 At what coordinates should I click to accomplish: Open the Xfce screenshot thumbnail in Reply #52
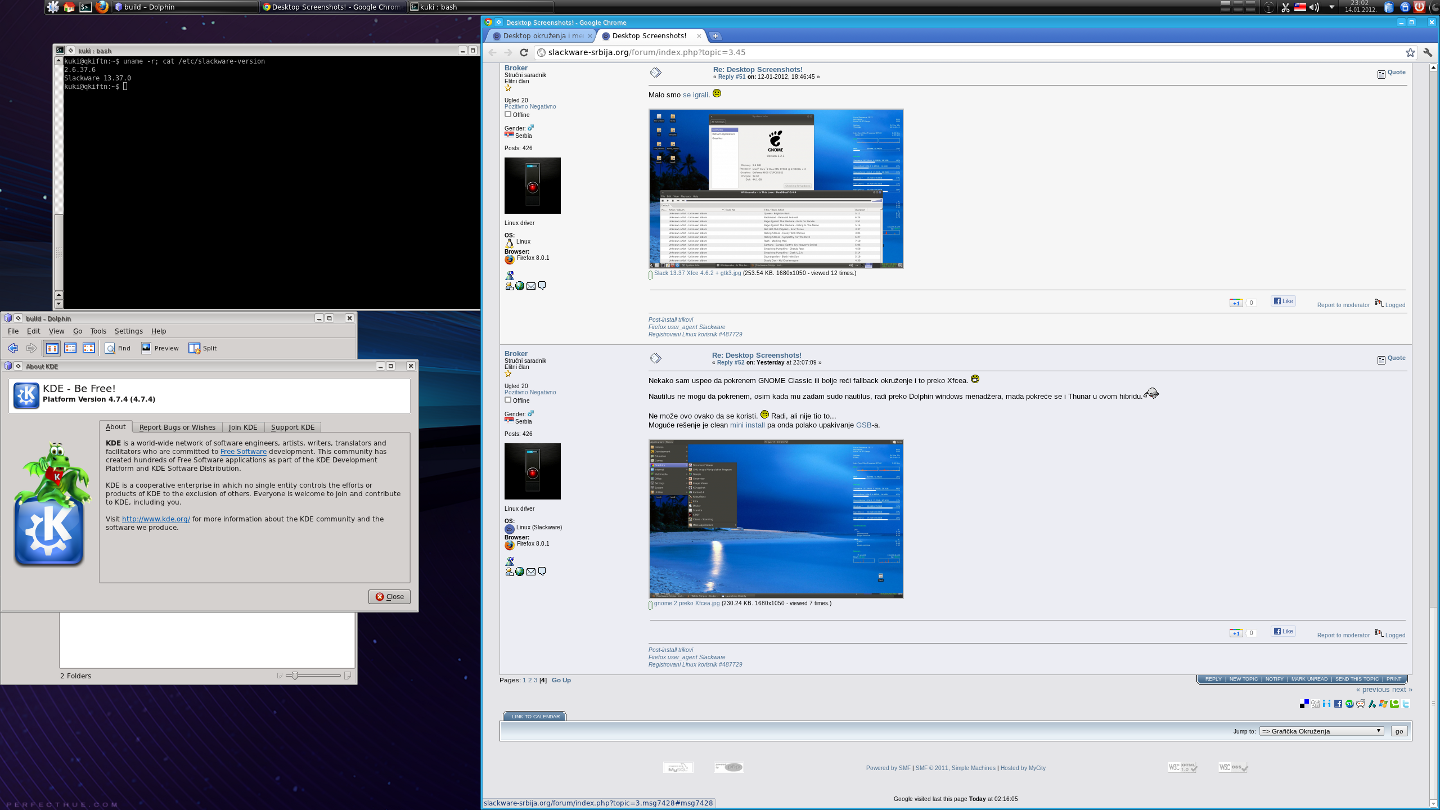(776, 530)
